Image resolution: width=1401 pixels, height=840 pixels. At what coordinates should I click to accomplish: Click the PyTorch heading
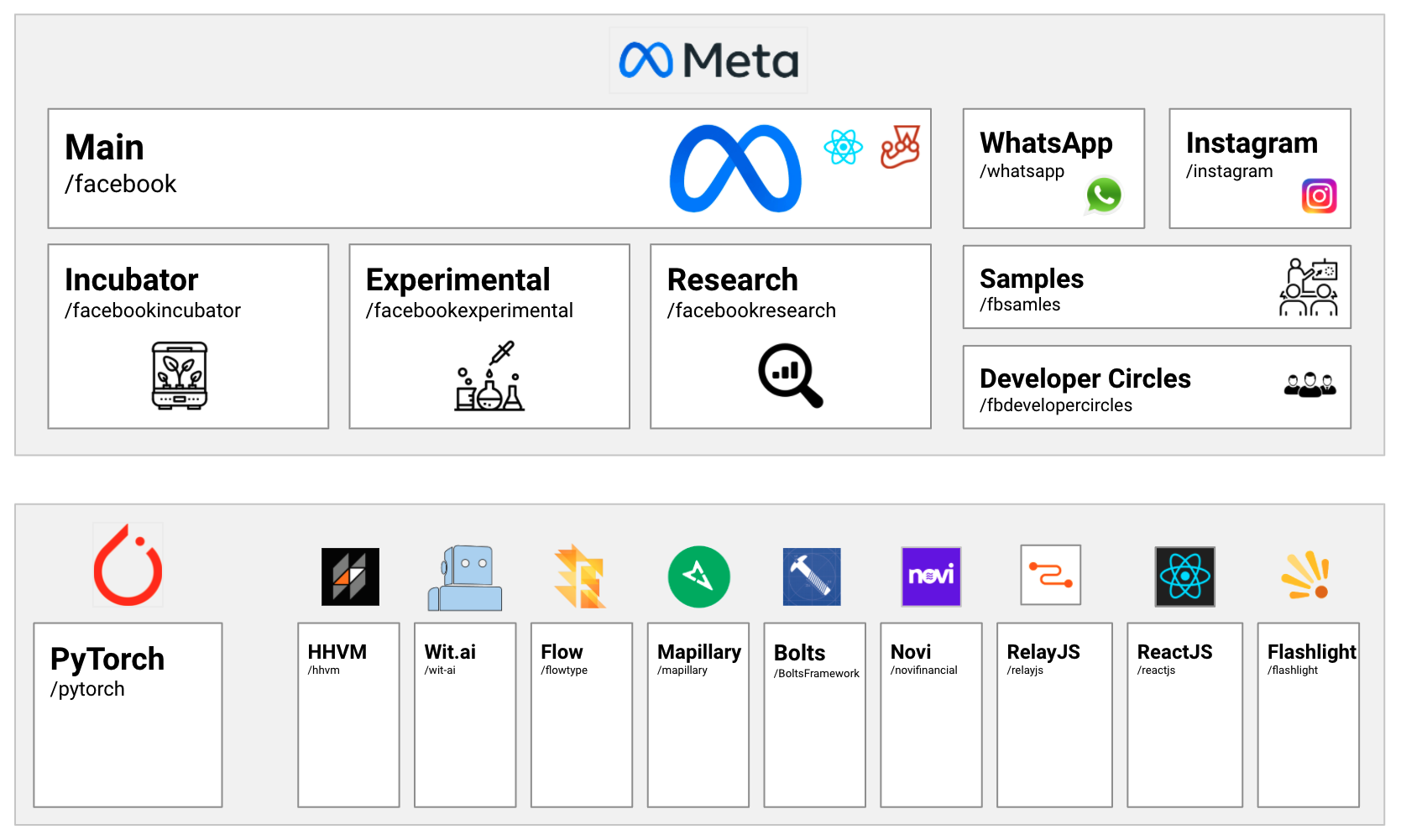click(107, 660)
